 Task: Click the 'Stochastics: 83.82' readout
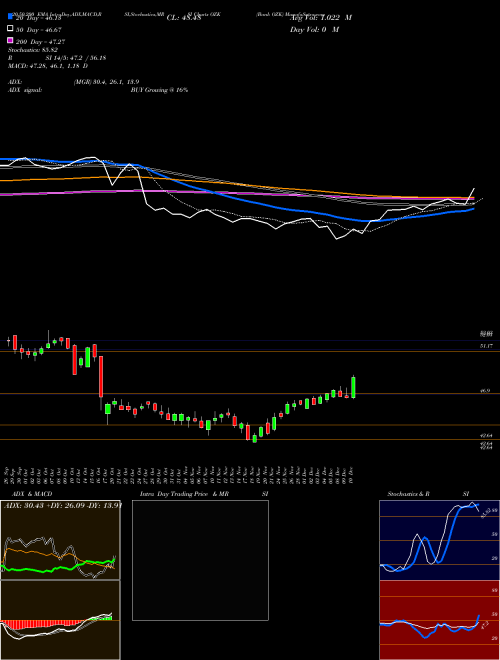[32, 50]
